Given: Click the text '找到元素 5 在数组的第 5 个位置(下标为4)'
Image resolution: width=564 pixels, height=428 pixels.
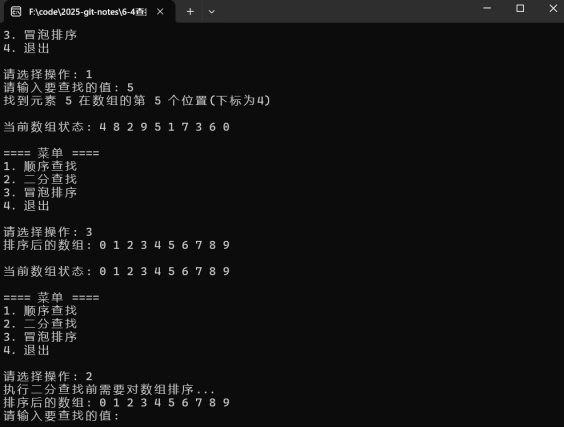Looking at the screenshot, I should pyautogui.click(x=137, y=101).
